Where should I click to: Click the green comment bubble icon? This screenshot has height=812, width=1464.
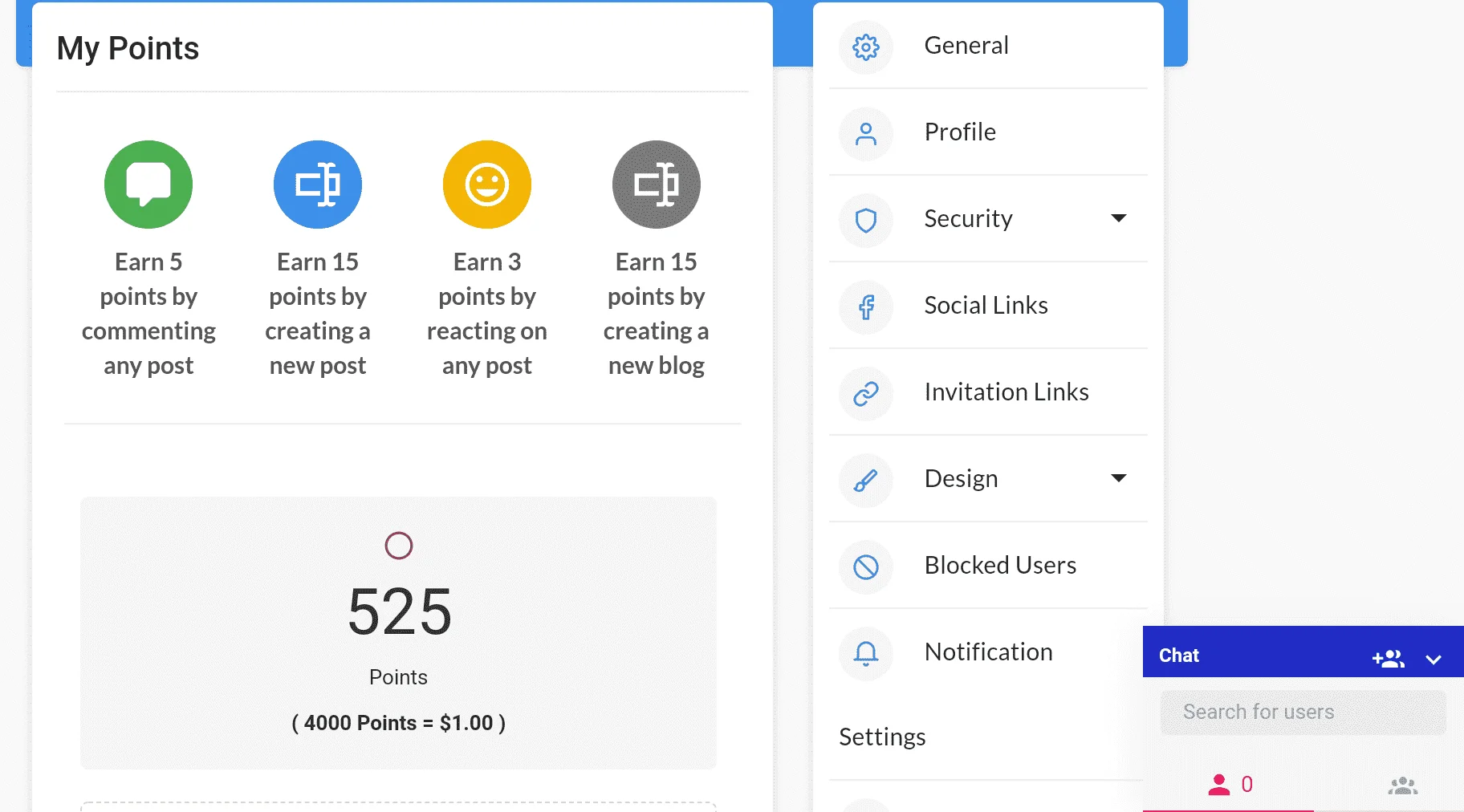(x=148, y=185)
